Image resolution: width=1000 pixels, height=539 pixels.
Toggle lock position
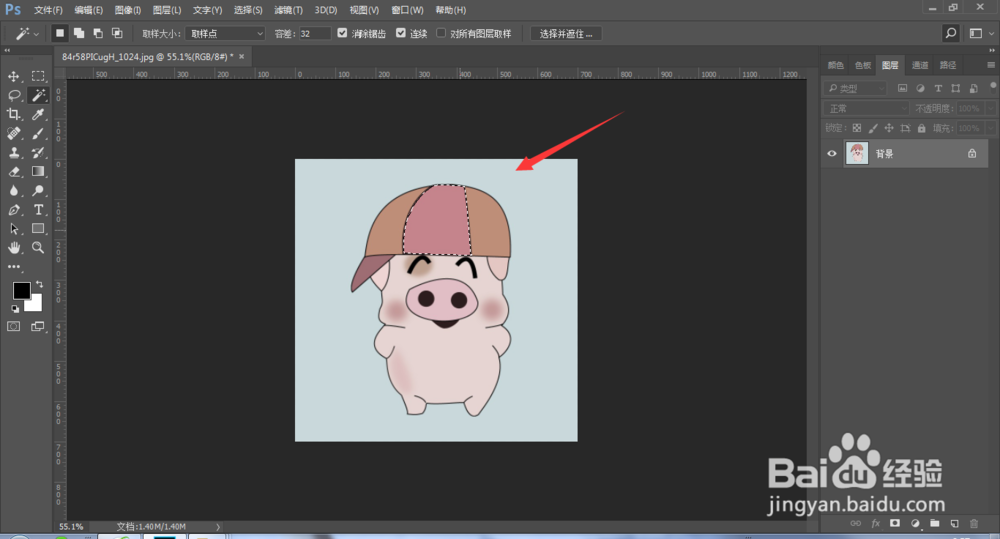click(x=889, y=128)
